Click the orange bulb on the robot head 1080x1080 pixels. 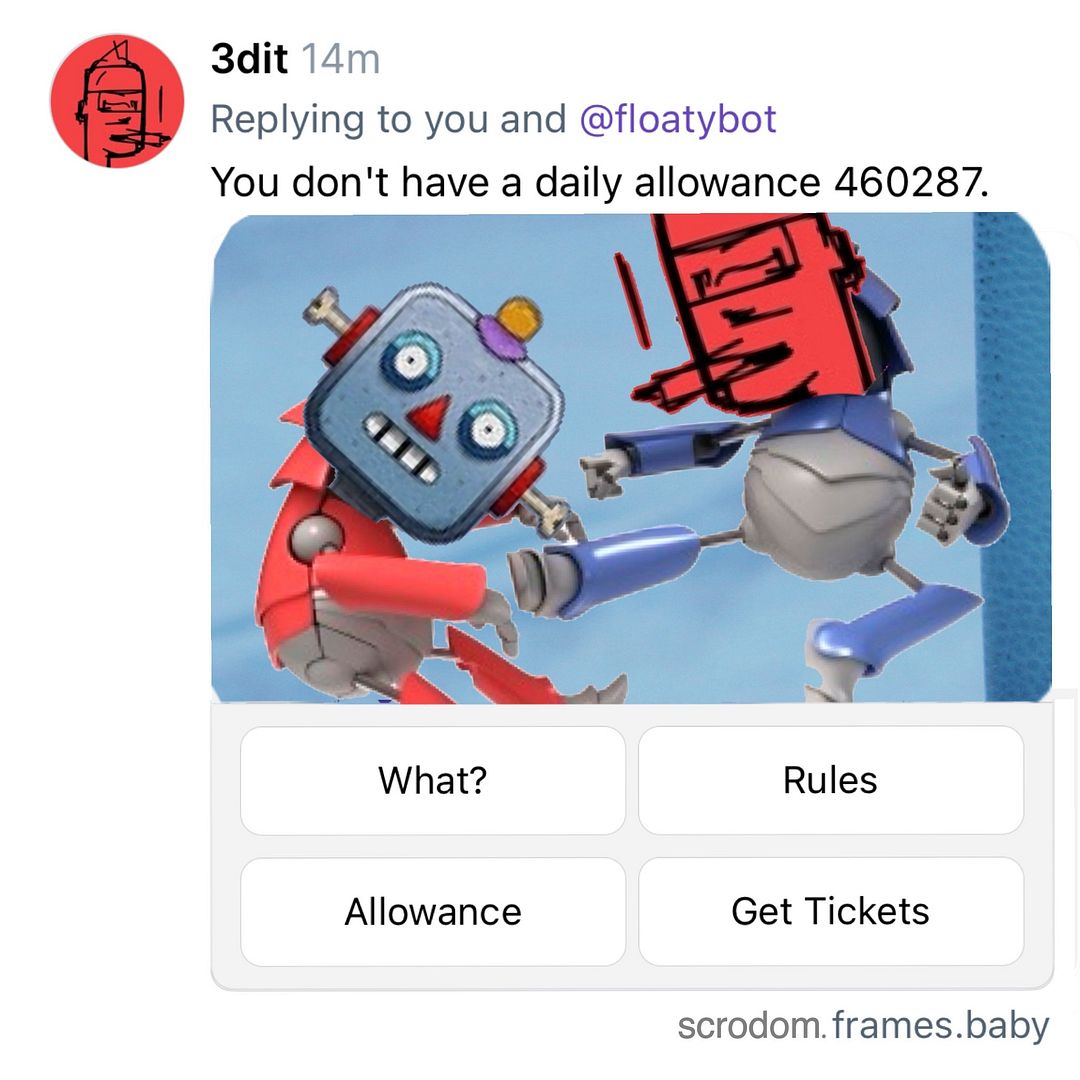click(x=519, y=318)
